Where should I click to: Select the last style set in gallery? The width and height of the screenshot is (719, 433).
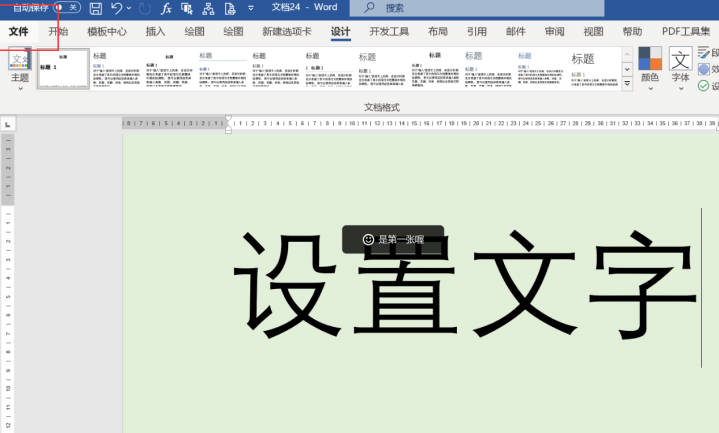pyautogui.click(x=594, y=69)
